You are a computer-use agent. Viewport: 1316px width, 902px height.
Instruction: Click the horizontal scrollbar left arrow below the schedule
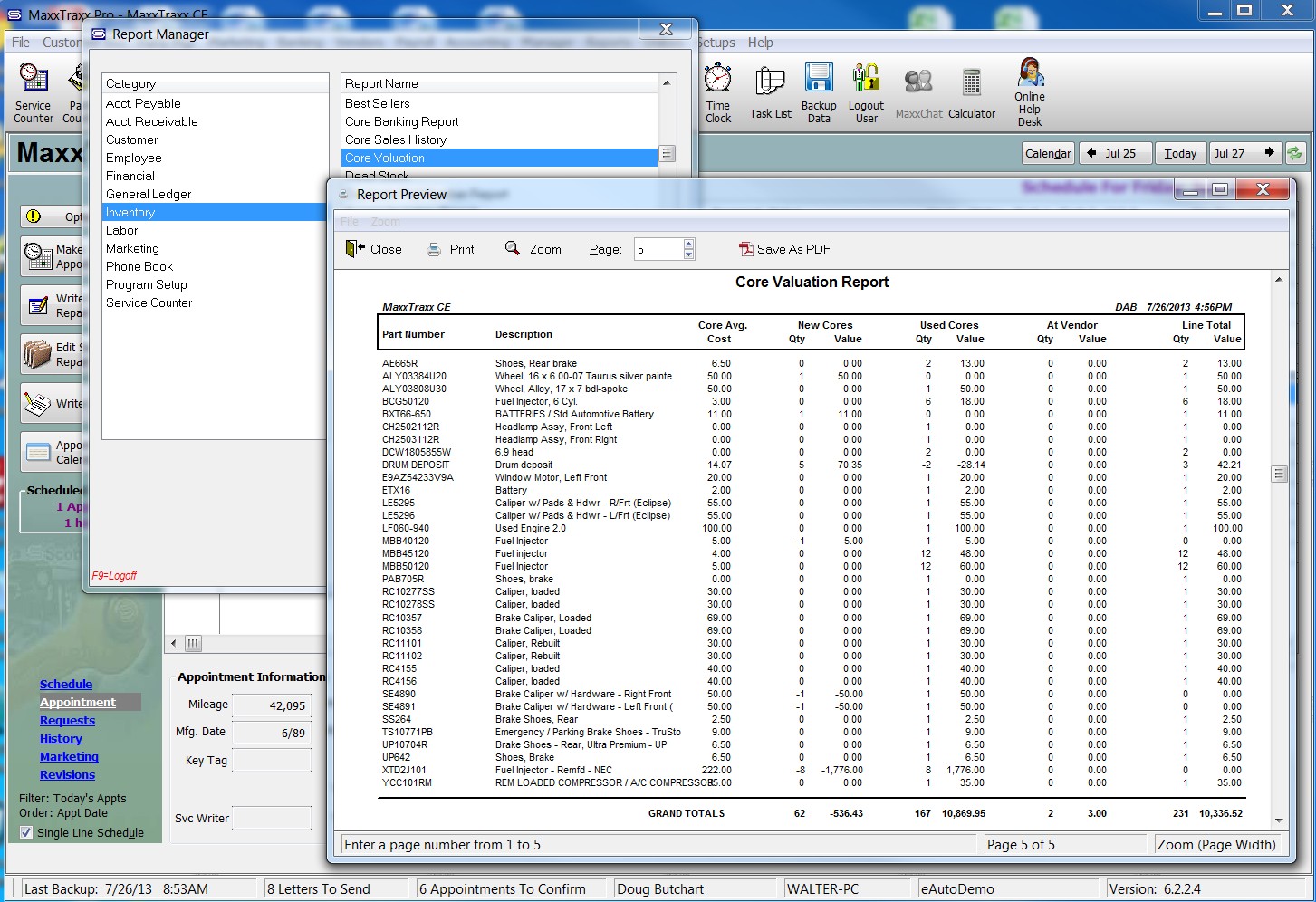174,643
